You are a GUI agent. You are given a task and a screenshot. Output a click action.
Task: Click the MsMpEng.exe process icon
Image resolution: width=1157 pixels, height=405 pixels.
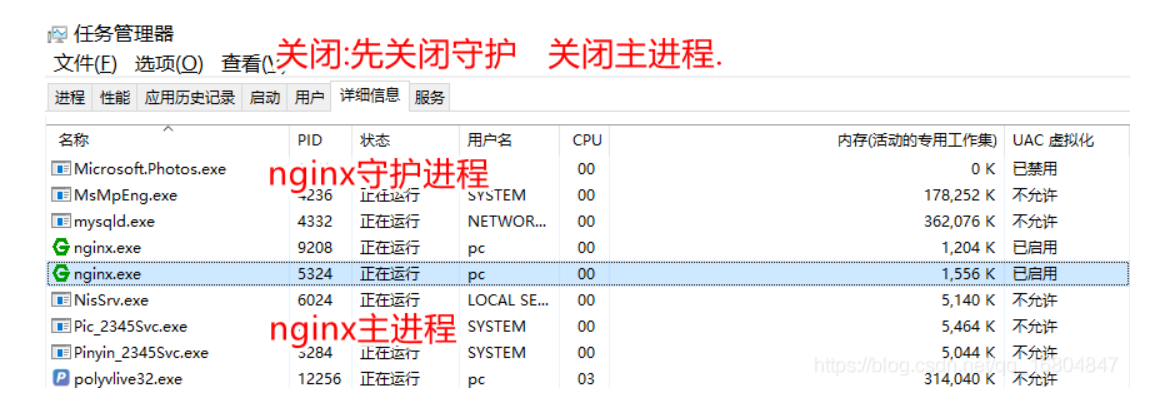[x=61, y=195]
